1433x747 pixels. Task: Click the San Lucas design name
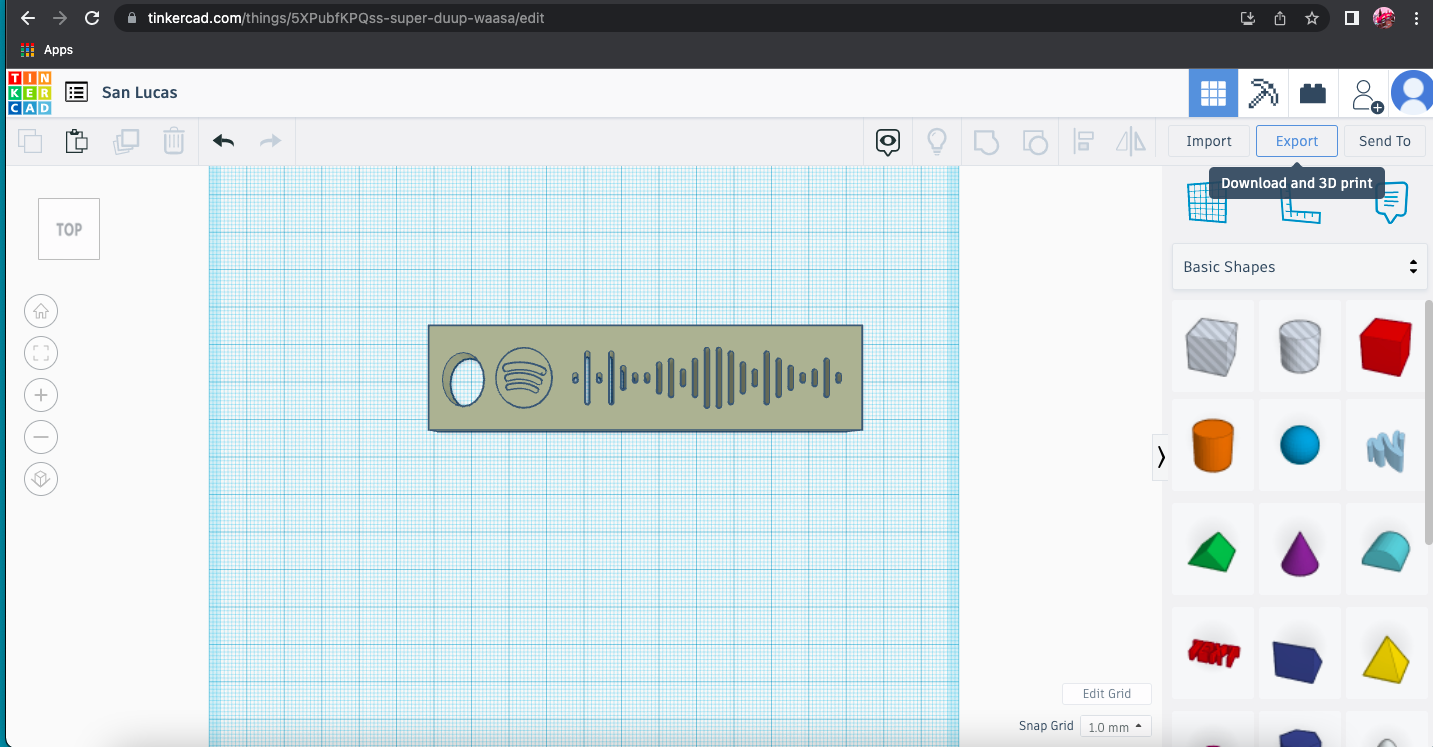(140, 92)
